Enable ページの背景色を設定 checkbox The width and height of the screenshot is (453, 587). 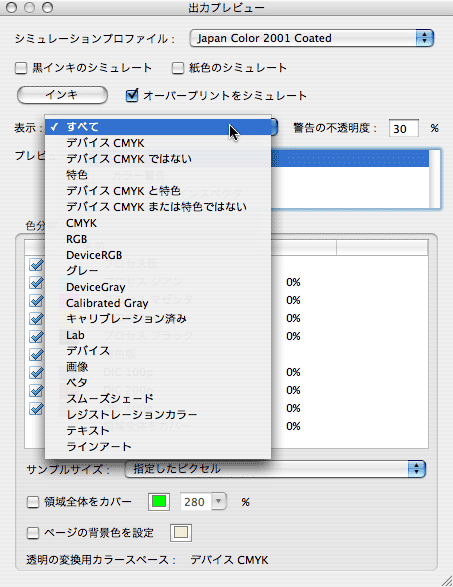(33, 533)
